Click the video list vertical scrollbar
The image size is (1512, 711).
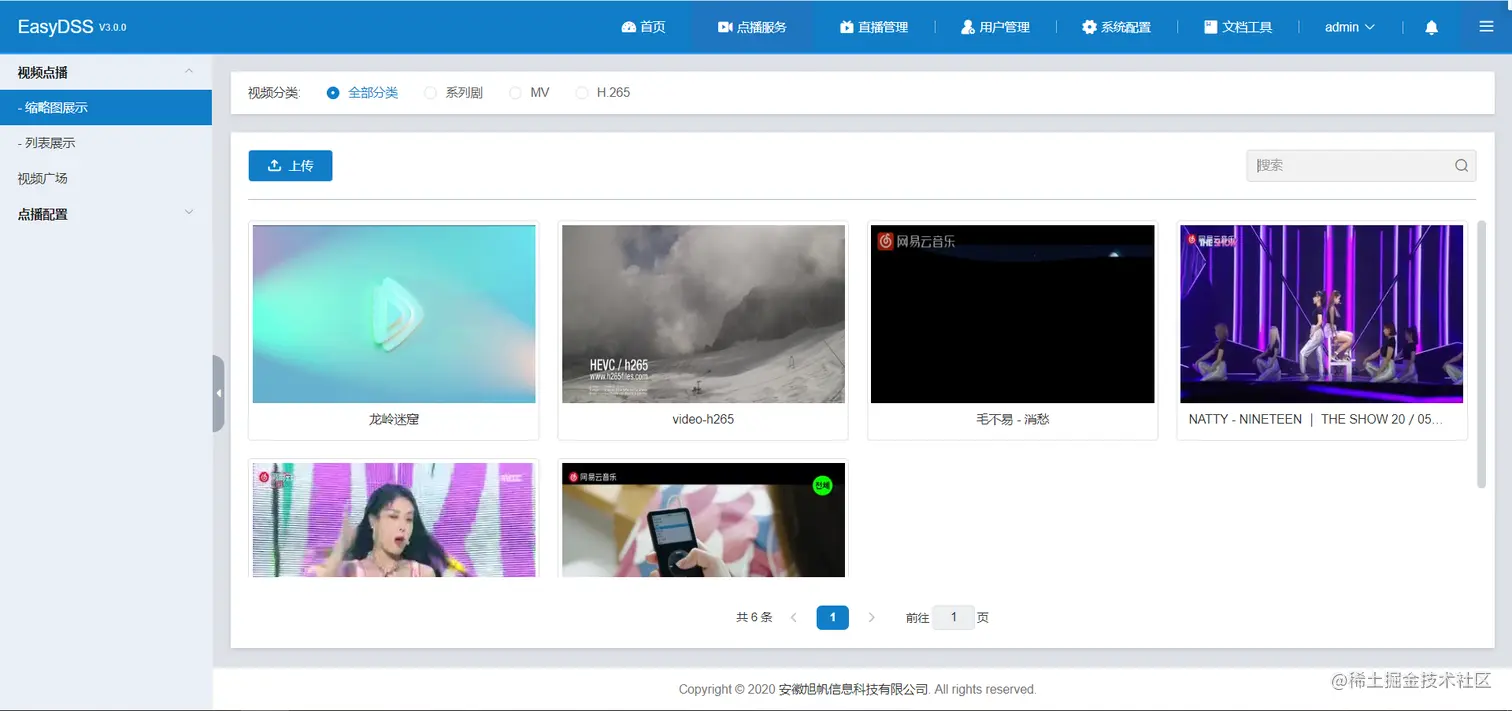pyautogui.click(x=1482, y=354)
